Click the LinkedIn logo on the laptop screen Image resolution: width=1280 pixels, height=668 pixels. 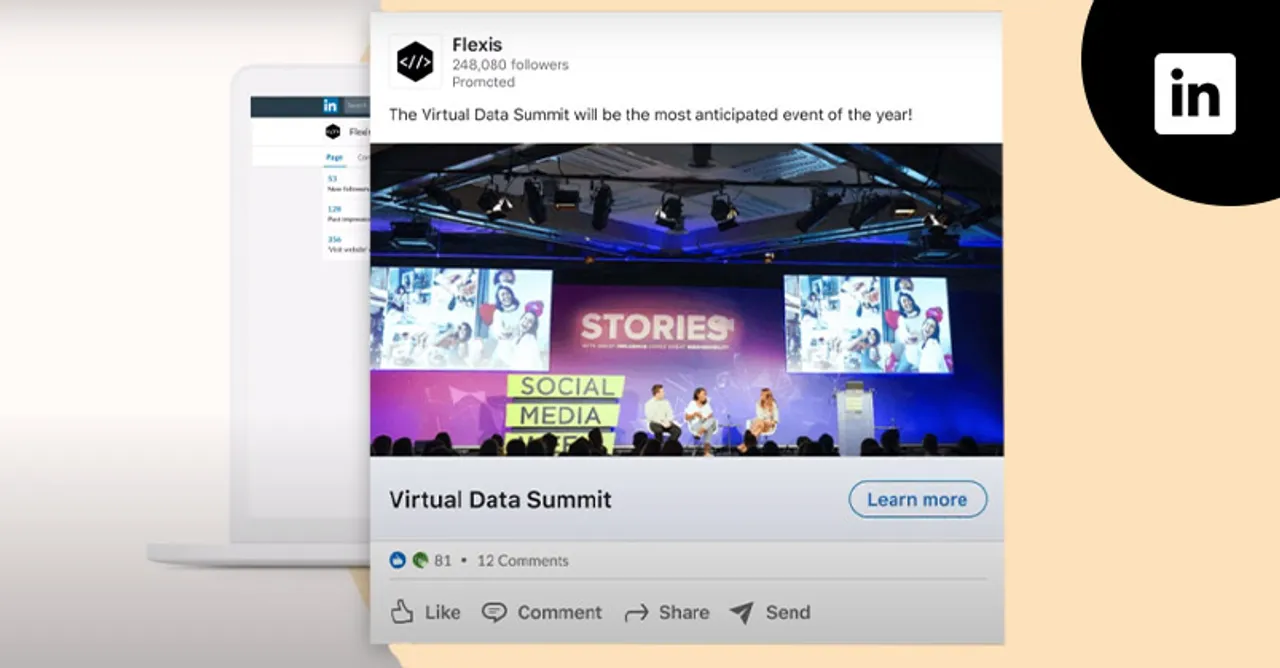coord(330,106)
